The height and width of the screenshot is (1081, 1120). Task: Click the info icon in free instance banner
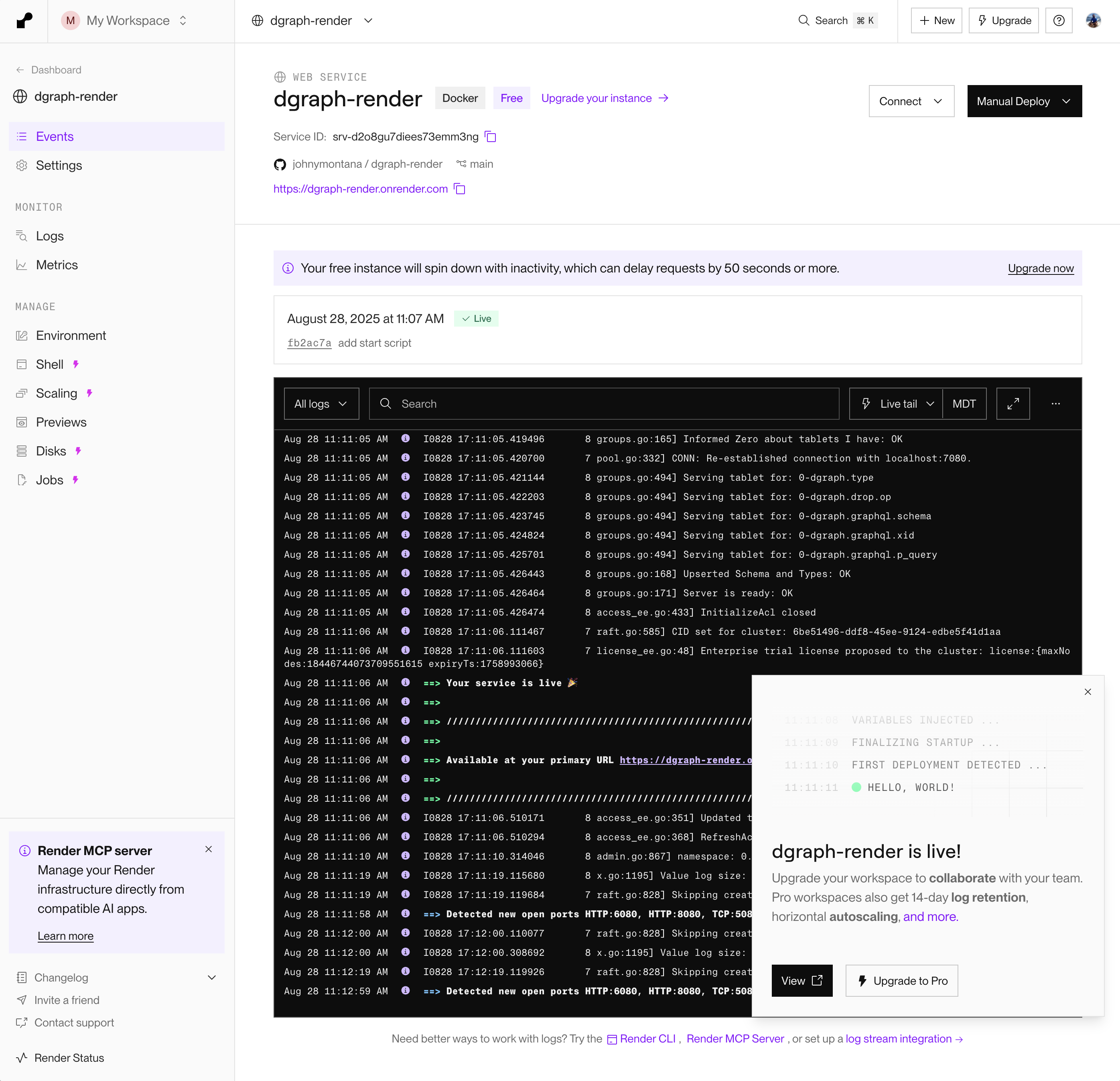(x=288, y=268)
